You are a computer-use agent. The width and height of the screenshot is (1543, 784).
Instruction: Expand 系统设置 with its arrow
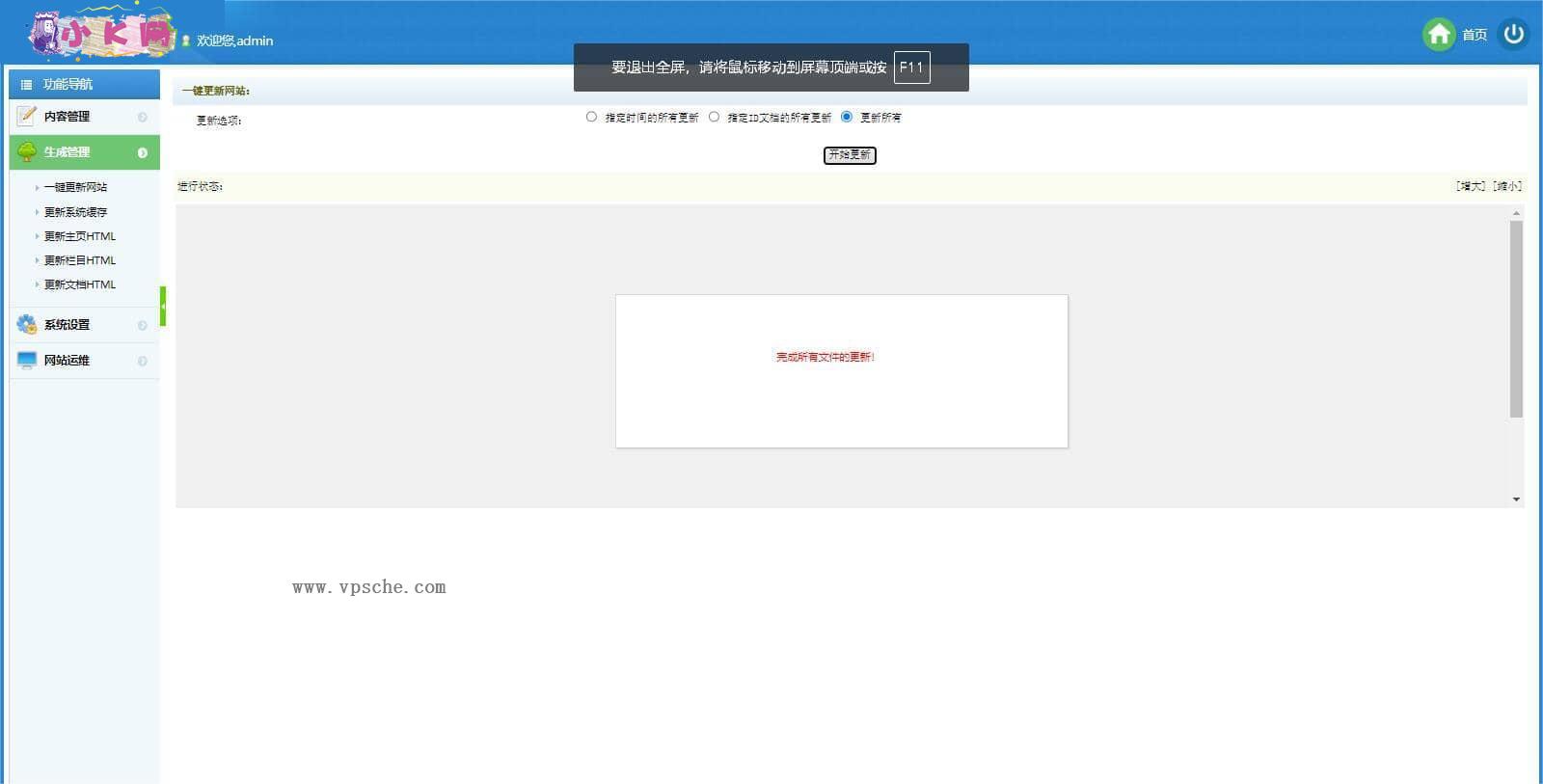coord(143,325)
